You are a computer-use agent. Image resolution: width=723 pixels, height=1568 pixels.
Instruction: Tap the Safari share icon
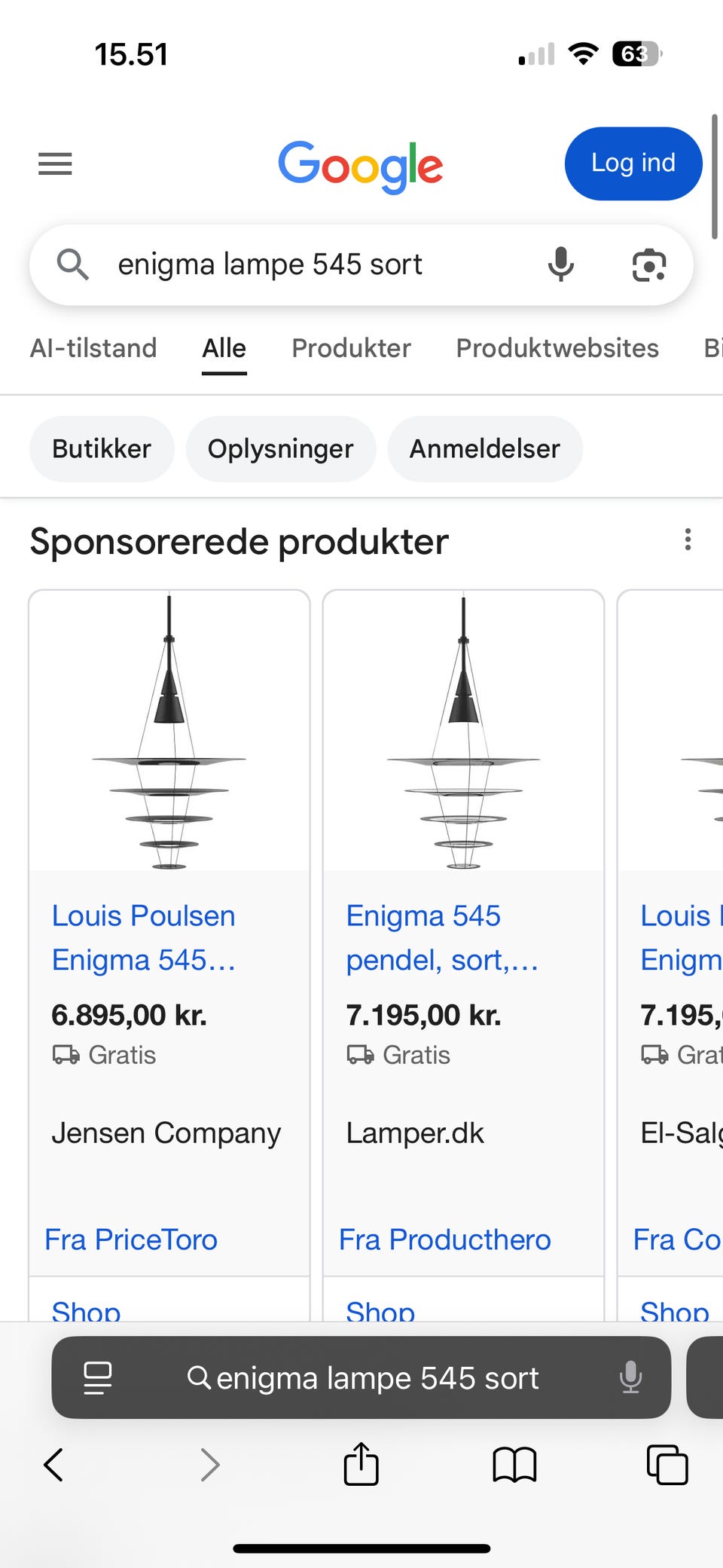(x=361, y=1464)
